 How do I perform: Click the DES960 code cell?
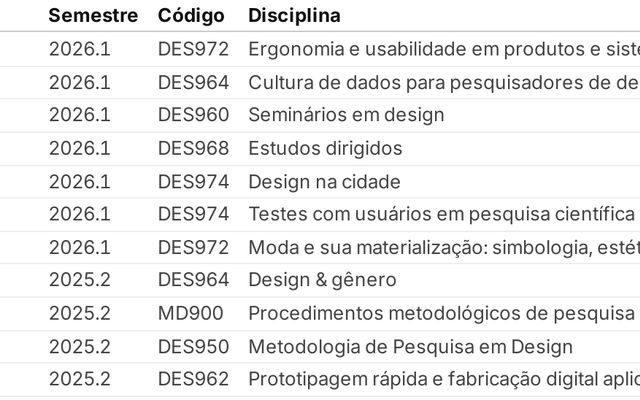click(x=193, y=115)
